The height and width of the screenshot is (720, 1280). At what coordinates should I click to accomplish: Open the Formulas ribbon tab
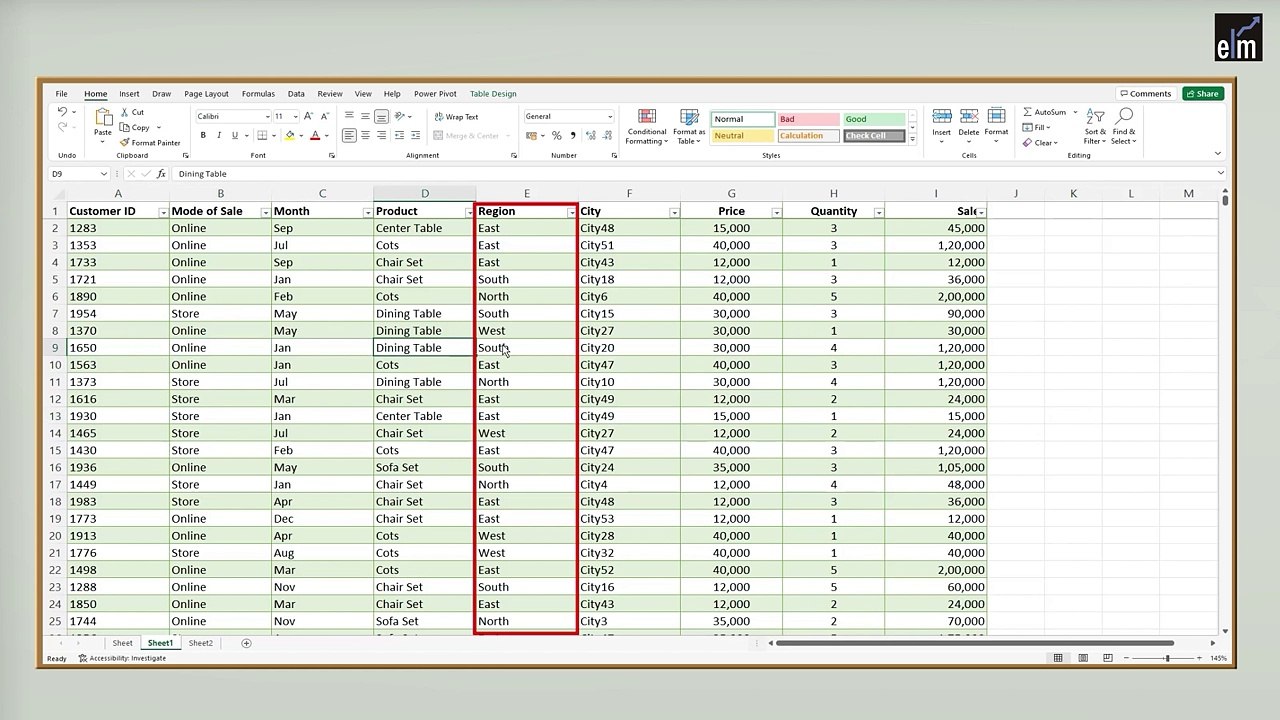pos(258,94)
